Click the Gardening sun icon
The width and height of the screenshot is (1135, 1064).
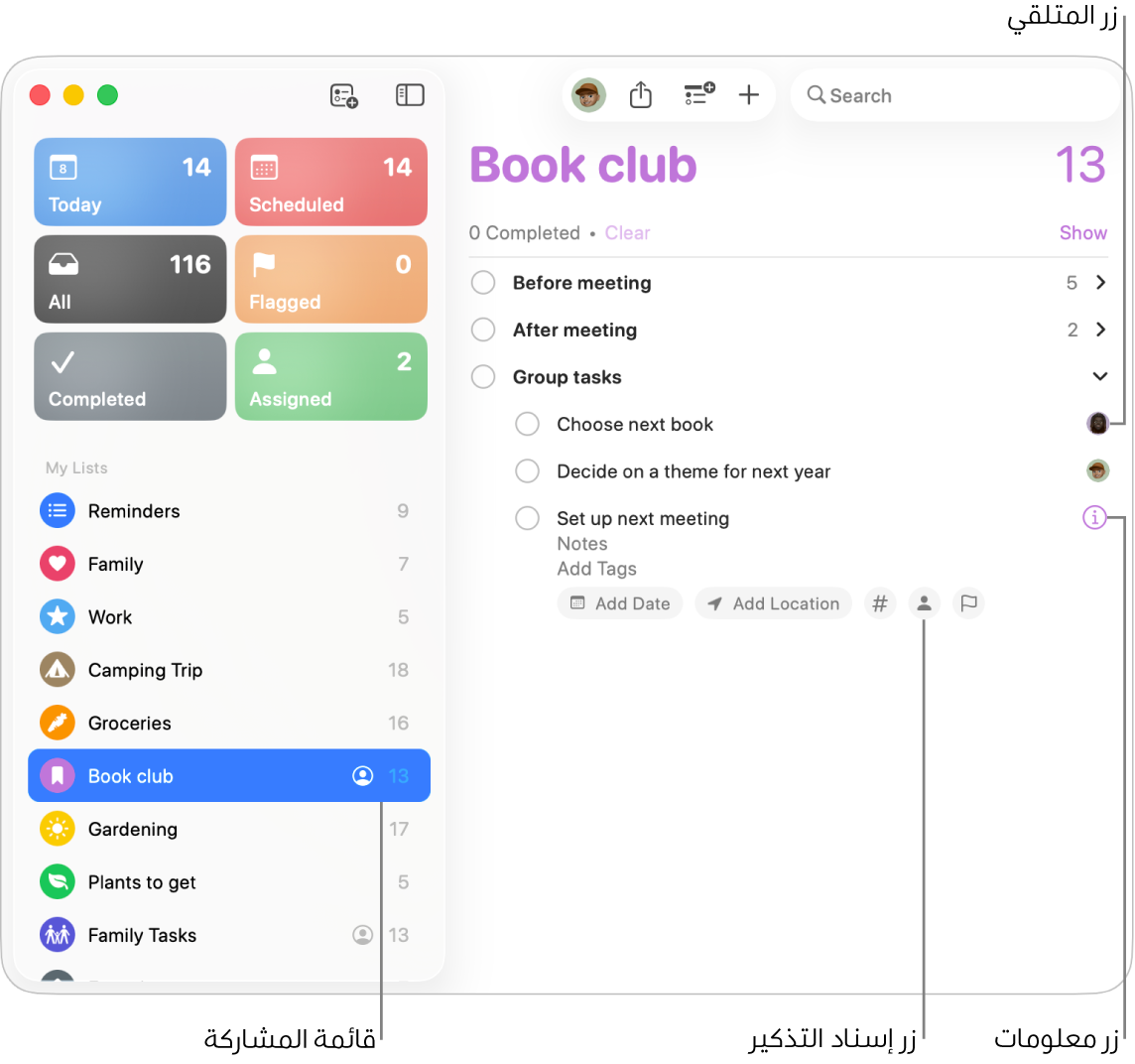pos(58,830)
